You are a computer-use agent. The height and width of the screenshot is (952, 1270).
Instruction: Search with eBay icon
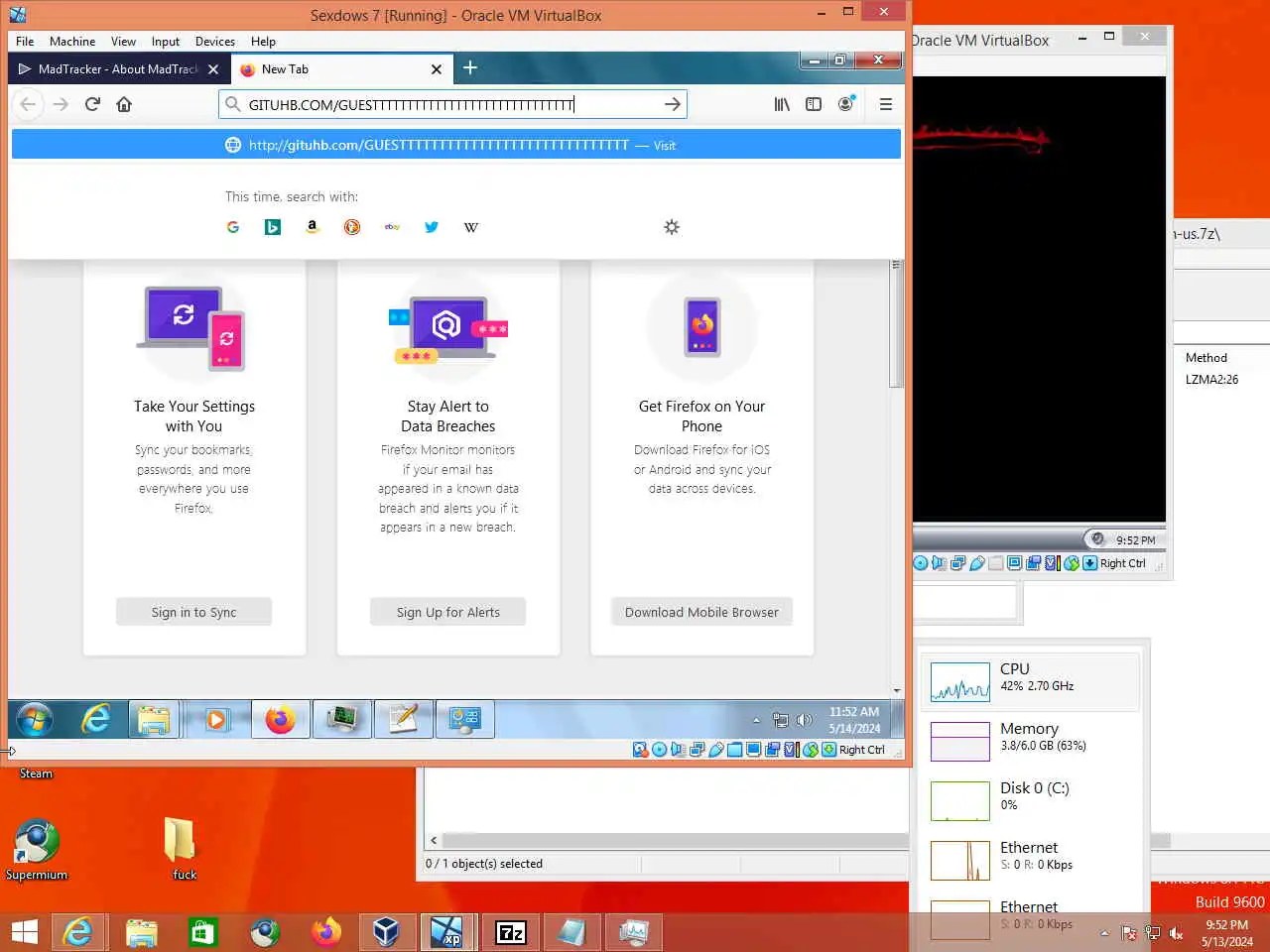coord(392,227)
